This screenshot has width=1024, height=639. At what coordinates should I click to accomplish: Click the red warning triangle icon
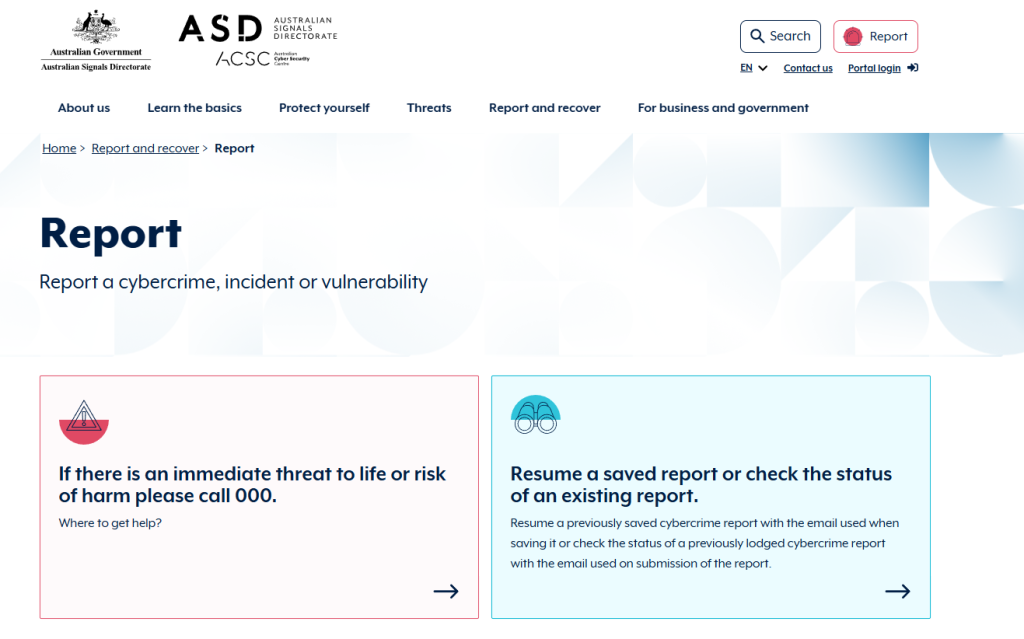[x=84, y=421]
